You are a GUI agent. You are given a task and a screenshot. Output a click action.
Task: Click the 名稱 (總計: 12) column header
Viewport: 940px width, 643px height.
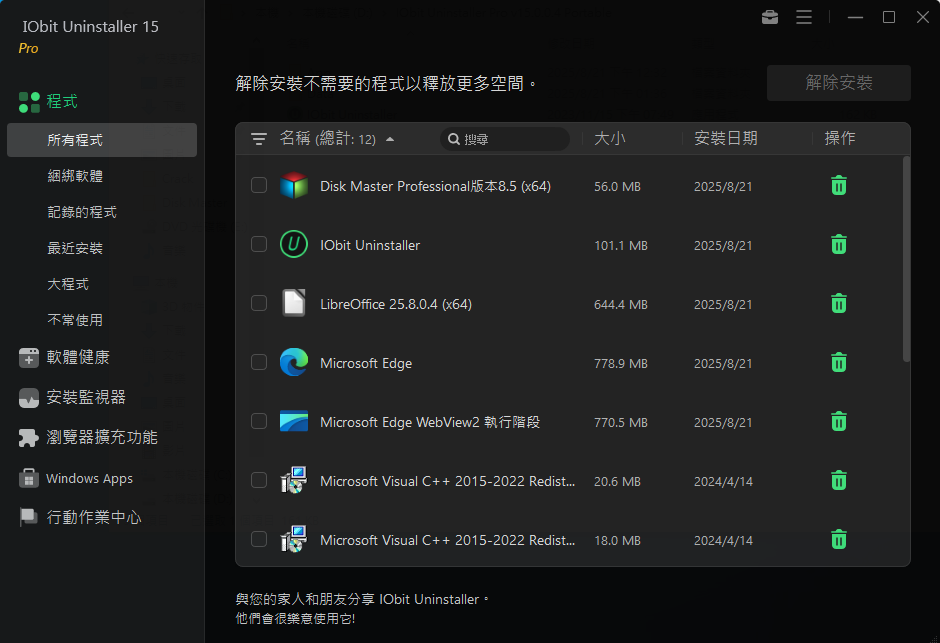[x=328, y=139]
